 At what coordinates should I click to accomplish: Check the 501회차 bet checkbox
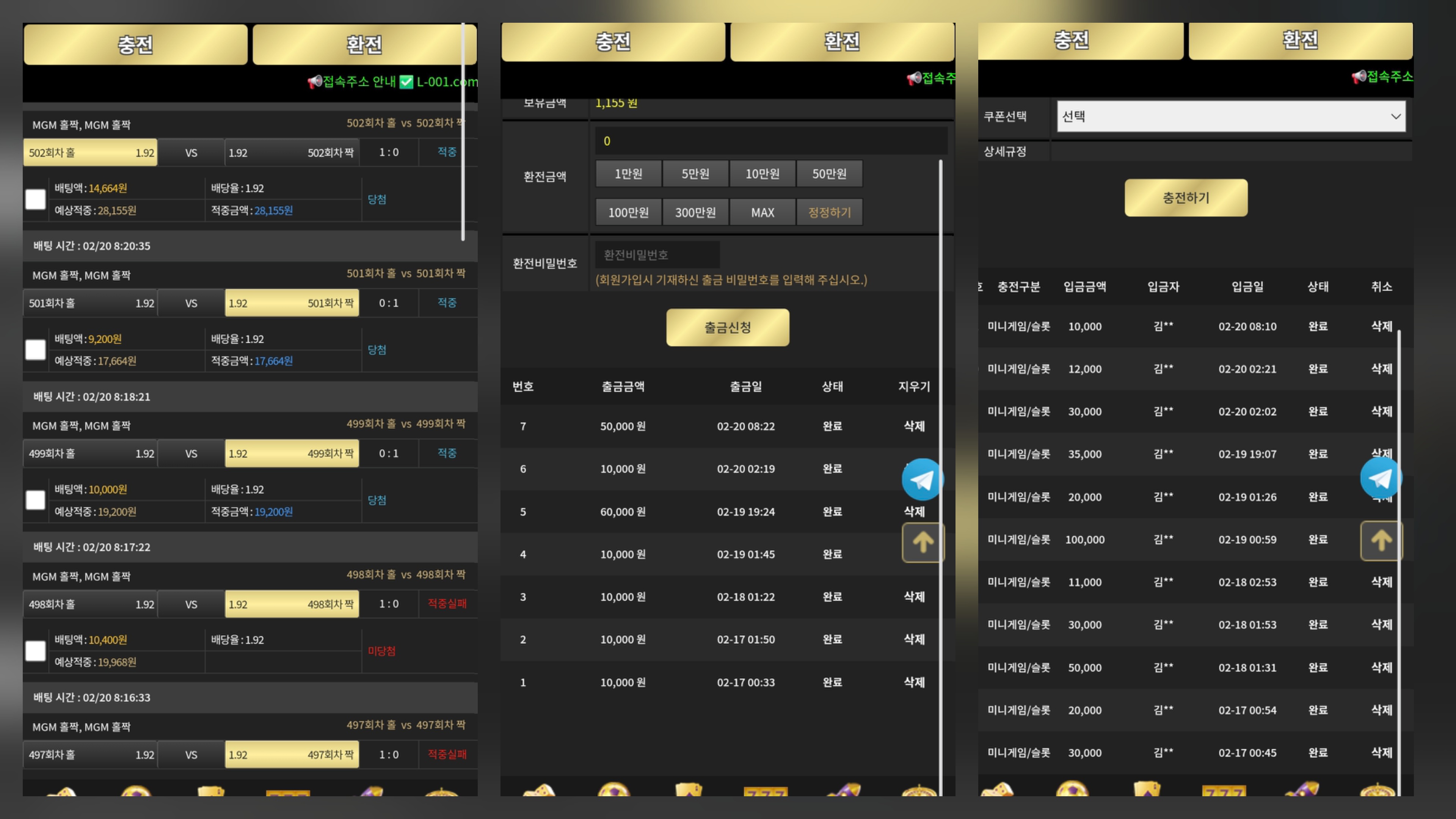(36, 349)
